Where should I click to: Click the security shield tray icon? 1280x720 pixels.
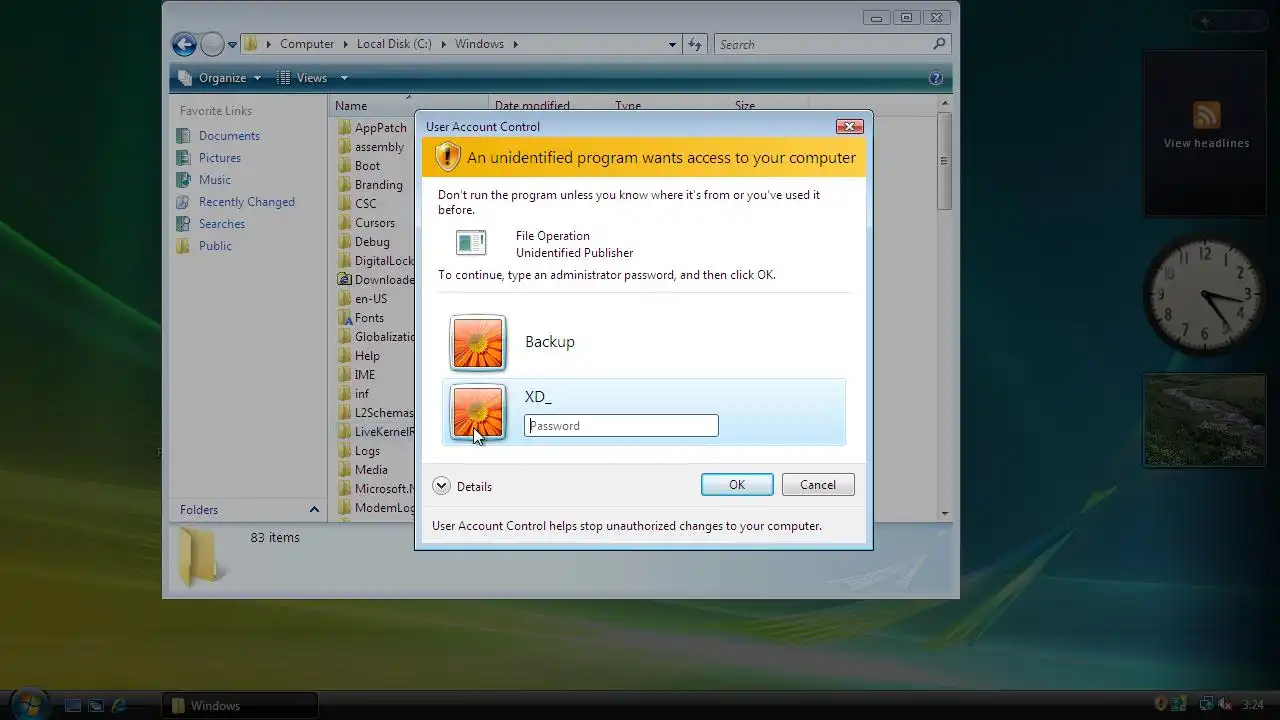[x=1161, y=704]
